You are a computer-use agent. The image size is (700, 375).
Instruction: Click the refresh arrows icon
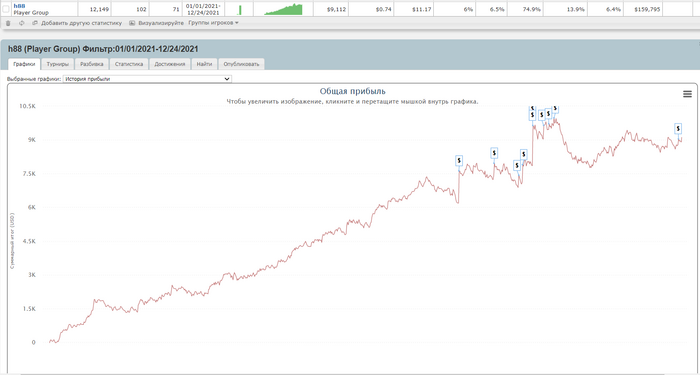(21, 23)
